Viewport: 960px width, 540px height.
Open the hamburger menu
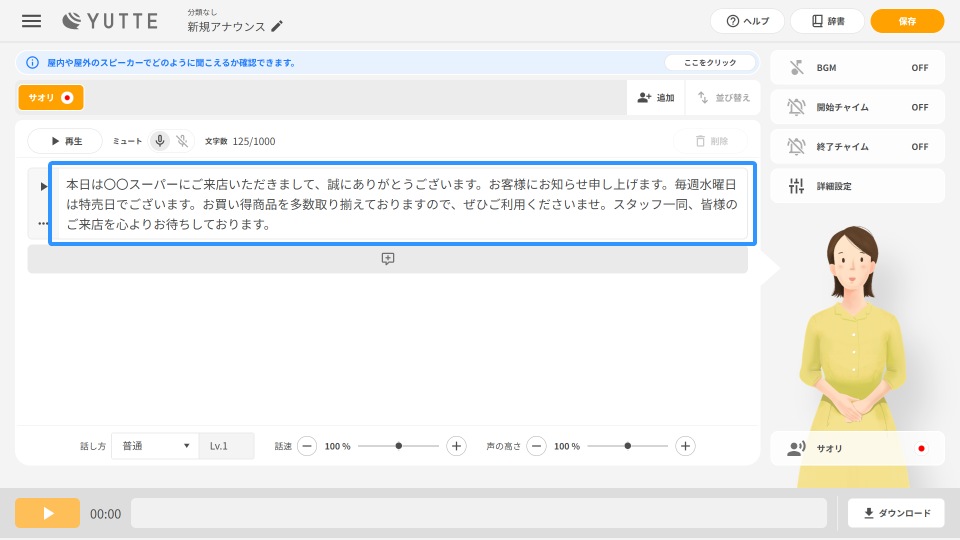point(32,21)
